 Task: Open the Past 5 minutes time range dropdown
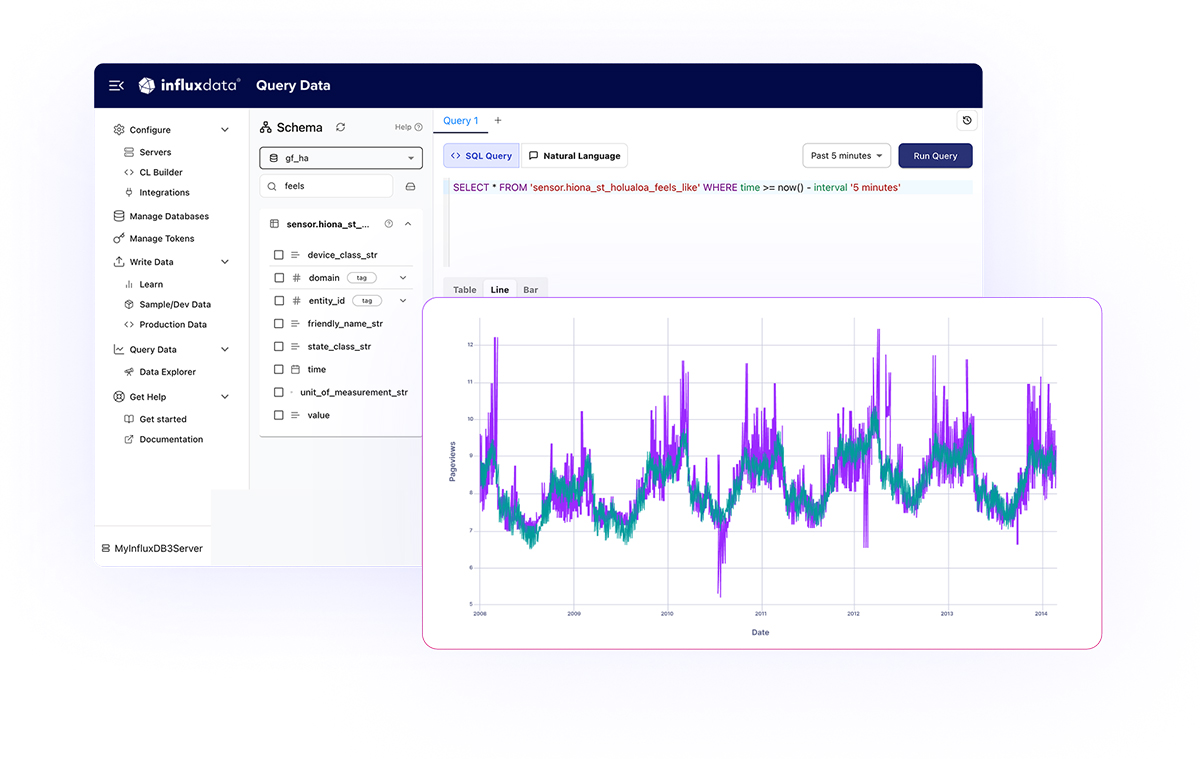tap(846, 156)
